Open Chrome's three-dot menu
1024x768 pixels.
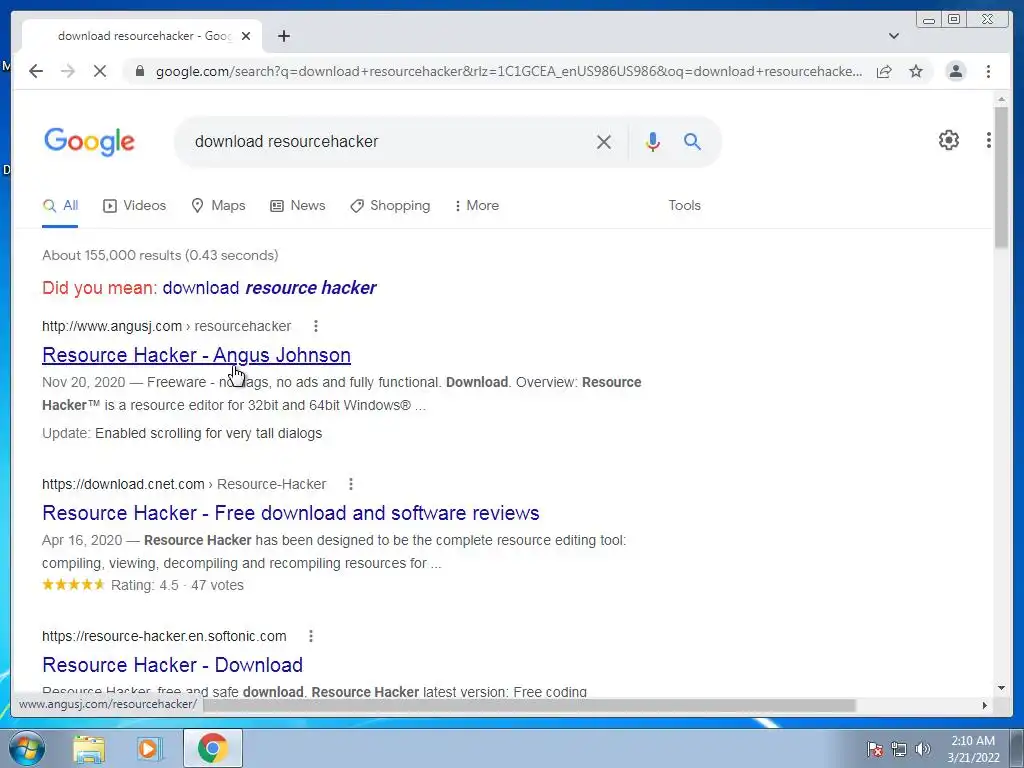tap(988, 71)
